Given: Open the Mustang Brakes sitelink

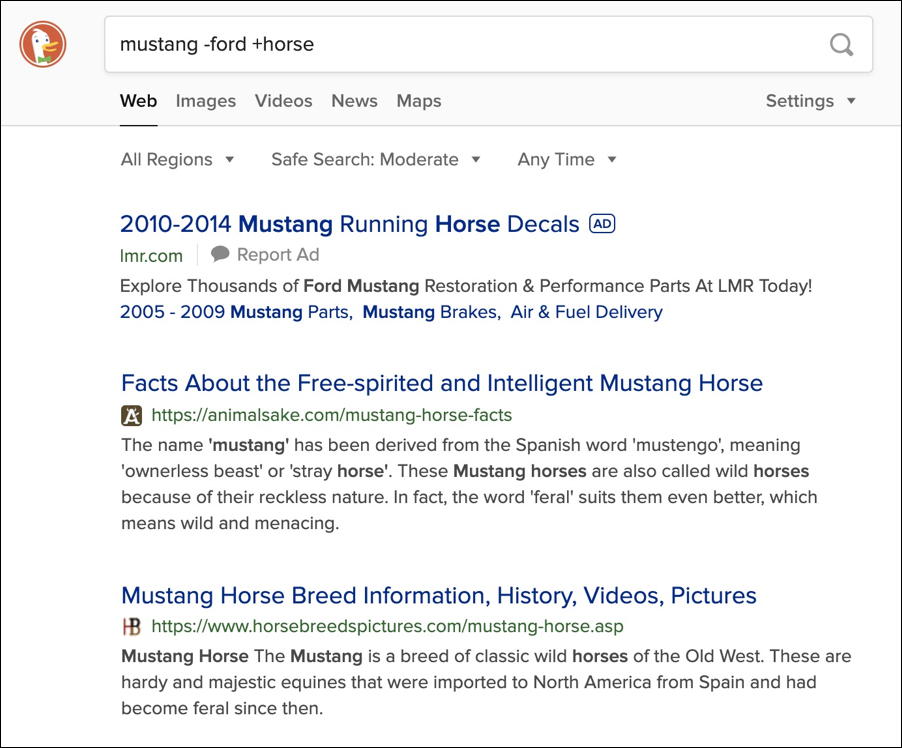Looking at the screenshot, I should tap(430, 312).
